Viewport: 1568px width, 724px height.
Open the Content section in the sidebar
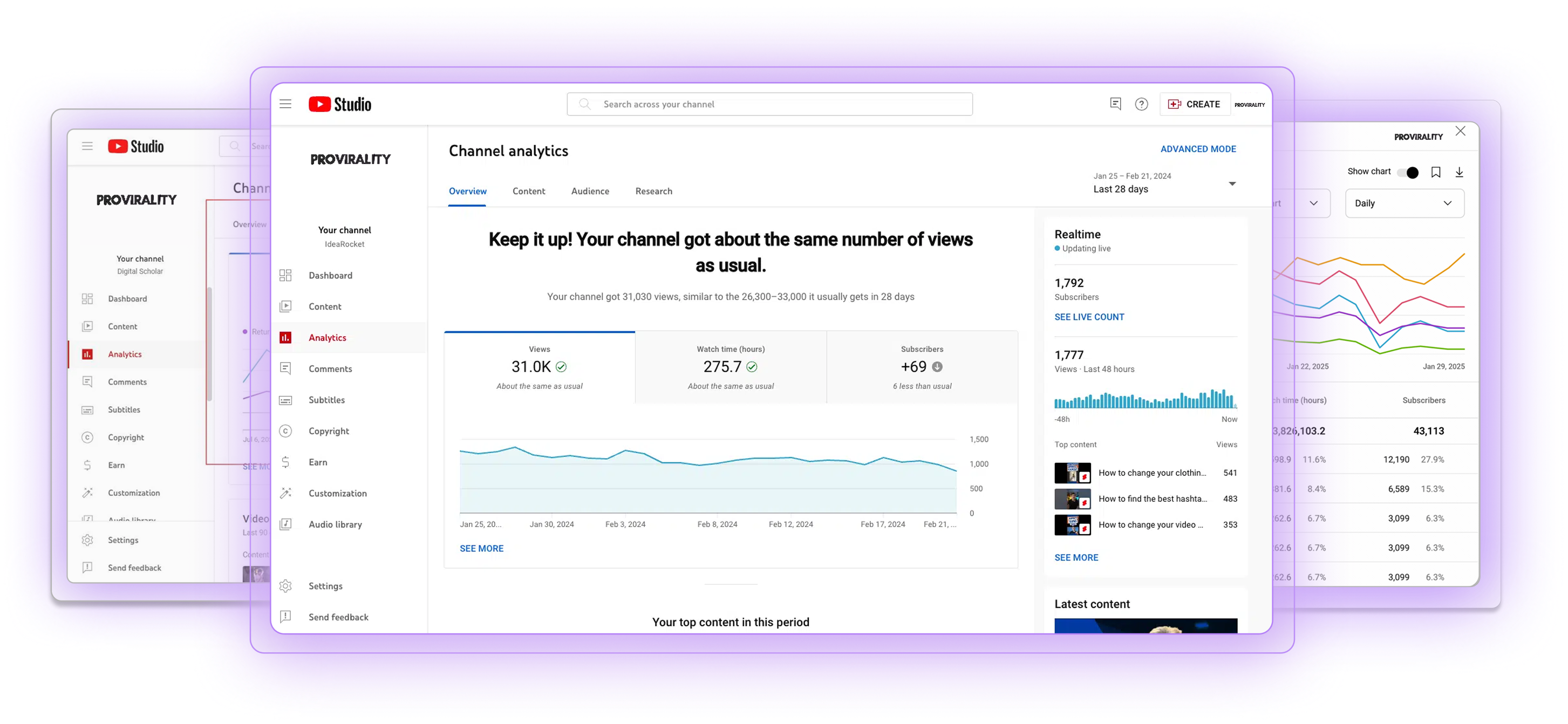tap(326, 306)
